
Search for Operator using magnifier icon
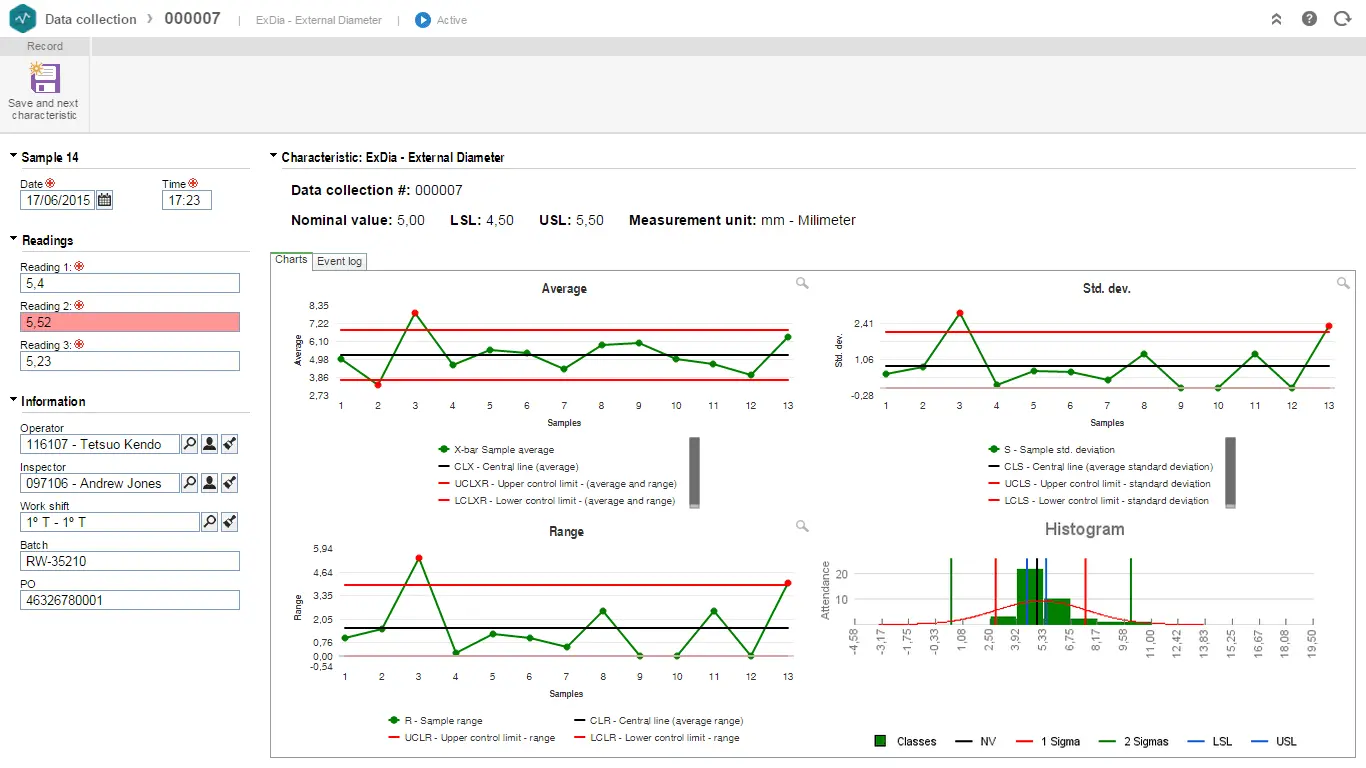[x=190, y=444]
